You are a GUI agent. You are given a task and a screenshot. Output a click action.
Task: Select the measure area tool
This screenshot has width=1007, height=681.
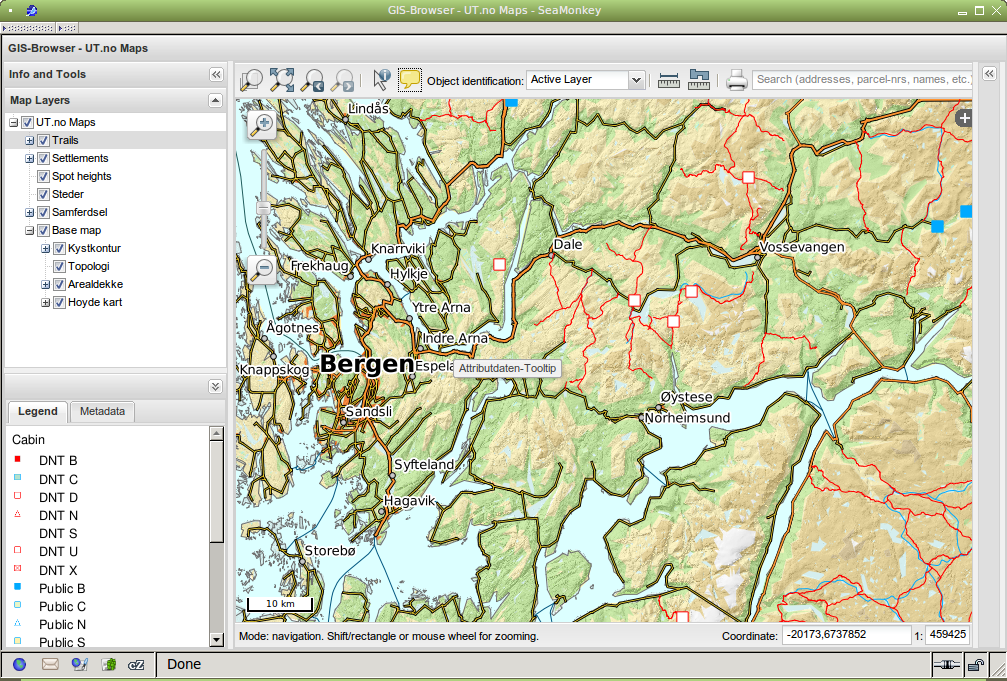coord(699,80)
